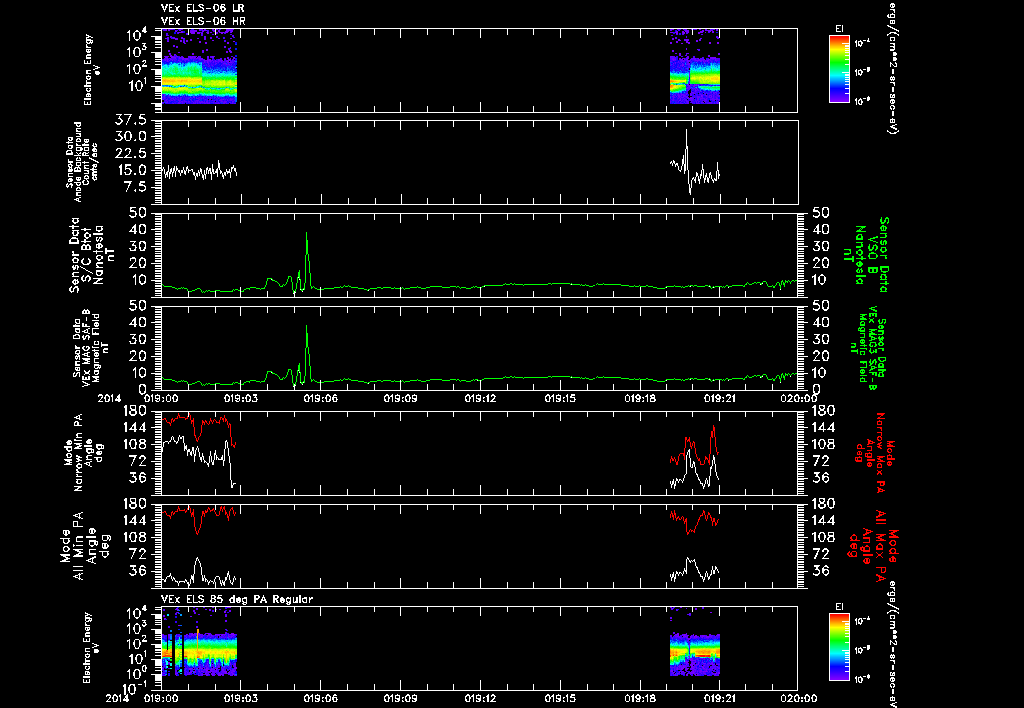The width and height of the screenshot is (1024, 708).
Task: Click the '019:06' time label on the bottom axis
Action: tap(321, 698)
